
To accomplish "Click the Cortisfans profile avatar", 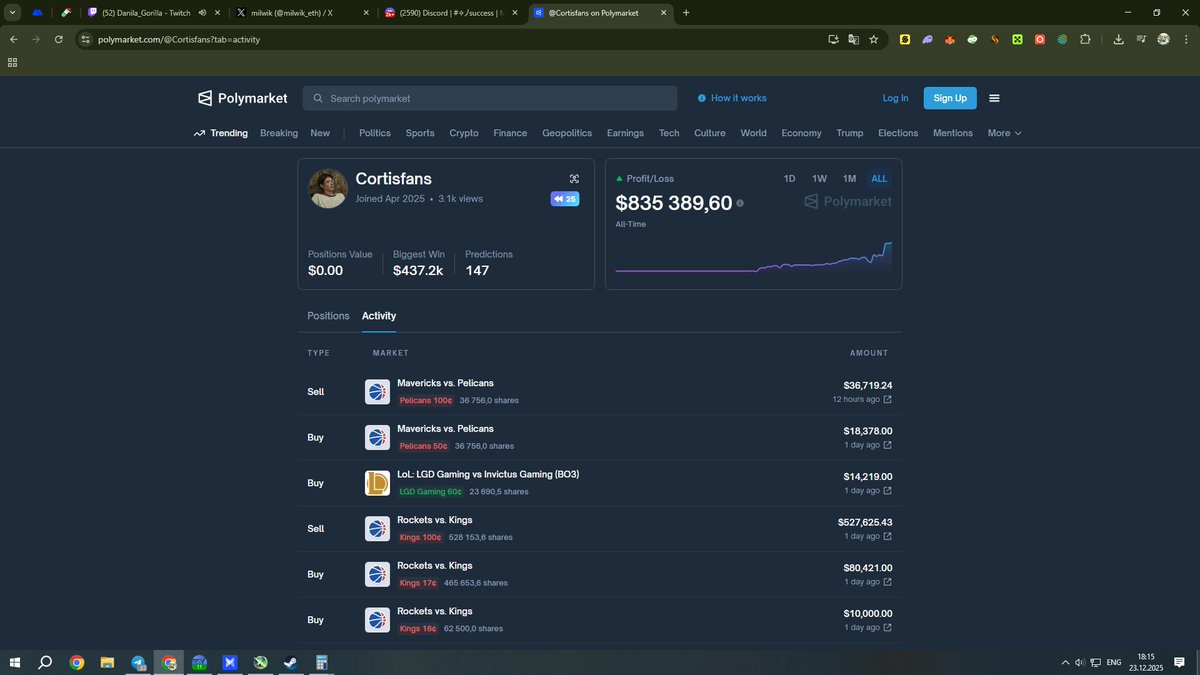I will pos(328,188).
